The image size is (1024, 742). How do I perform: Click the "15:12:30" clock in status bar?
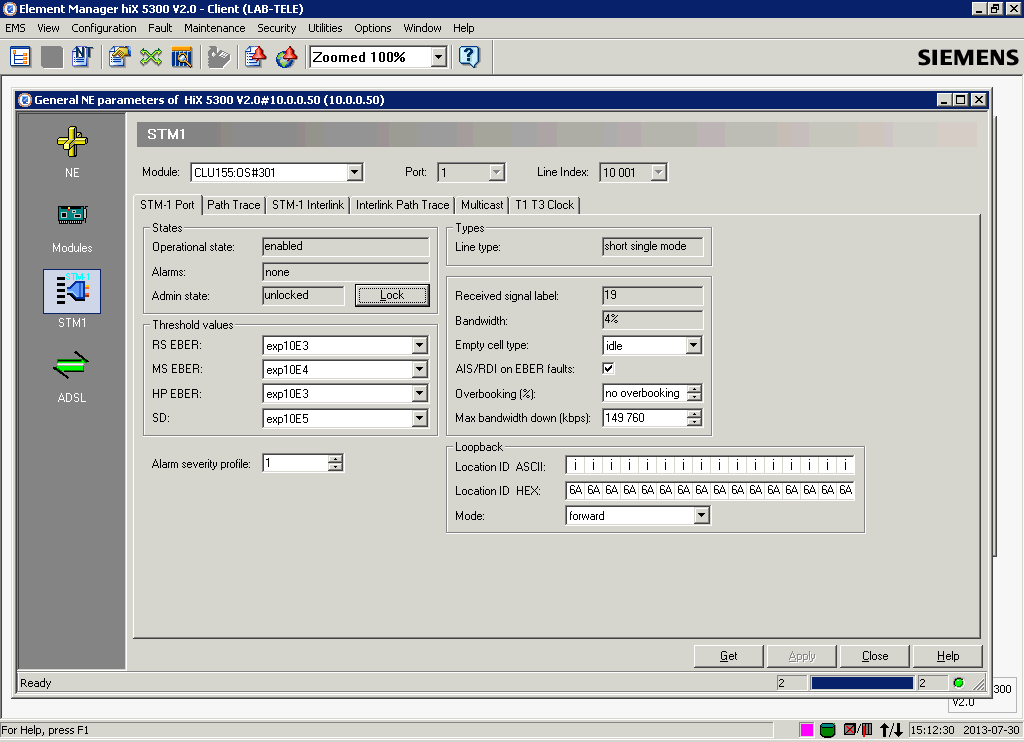click(932, 730)
